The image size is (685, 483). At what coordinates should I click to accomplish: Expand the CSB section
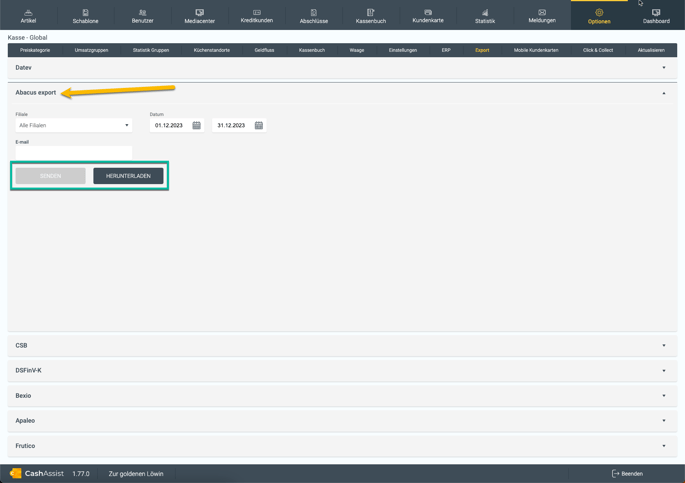tap(342, 345)
